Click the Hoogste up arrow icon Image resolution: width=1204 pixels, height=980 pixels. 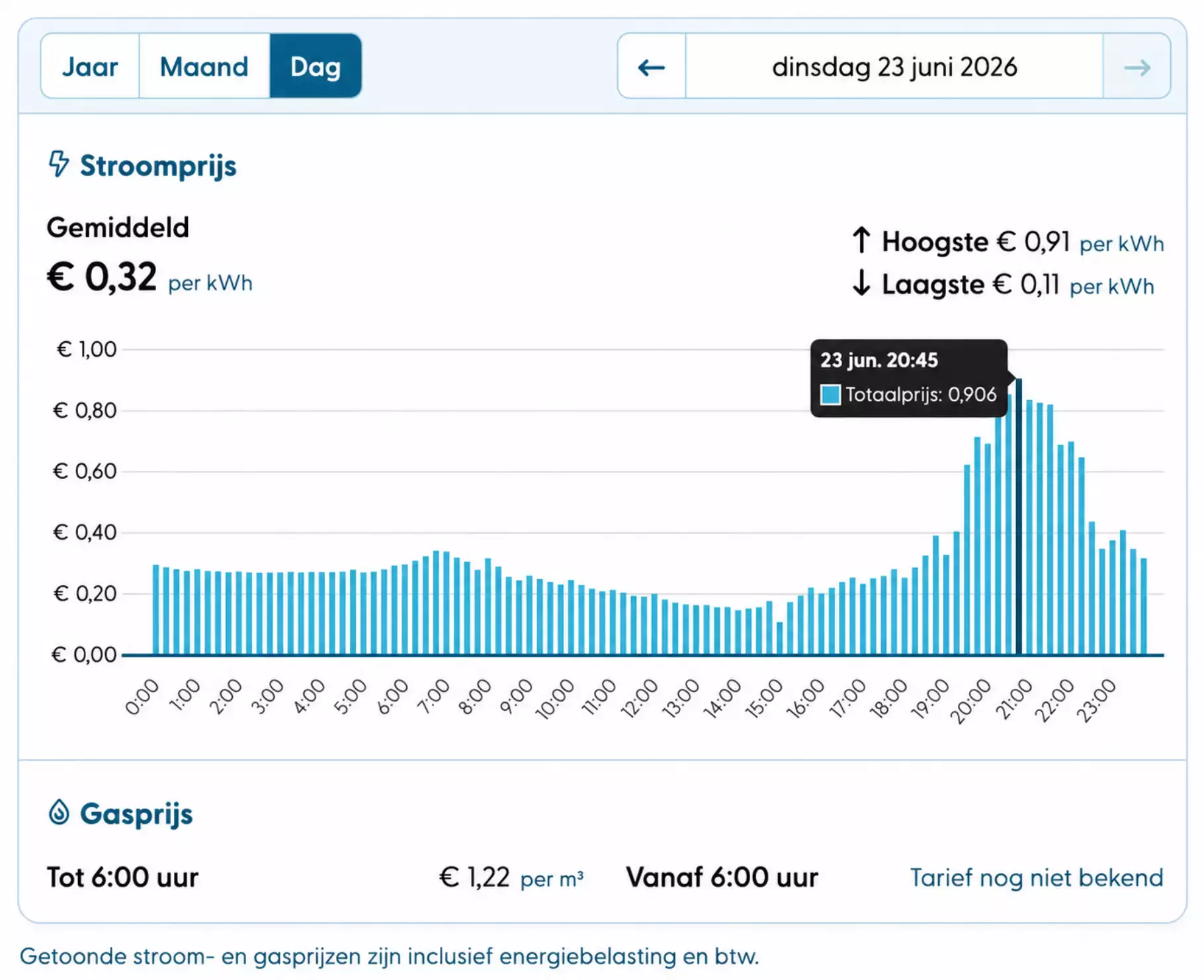[861, 240]
